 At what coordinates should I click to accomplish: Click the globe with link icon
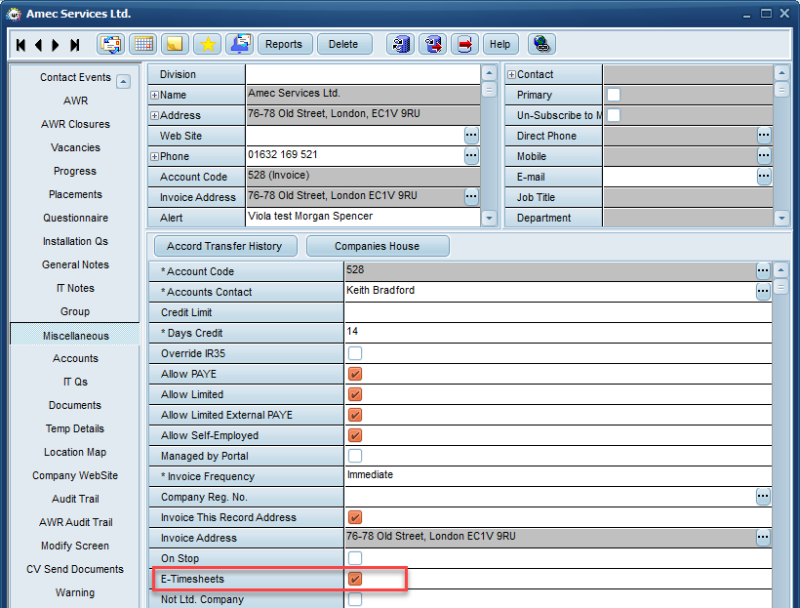coord(541,44)
